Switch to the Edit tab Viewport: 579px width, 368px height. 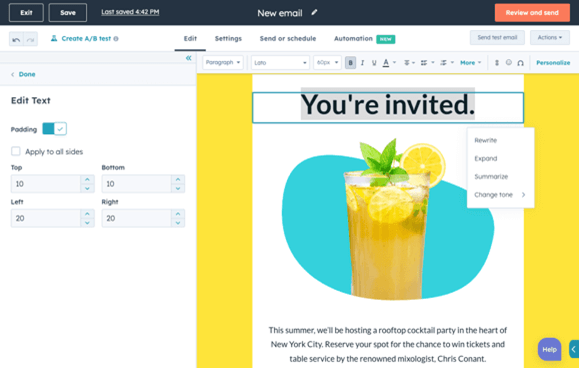(190, 38)
